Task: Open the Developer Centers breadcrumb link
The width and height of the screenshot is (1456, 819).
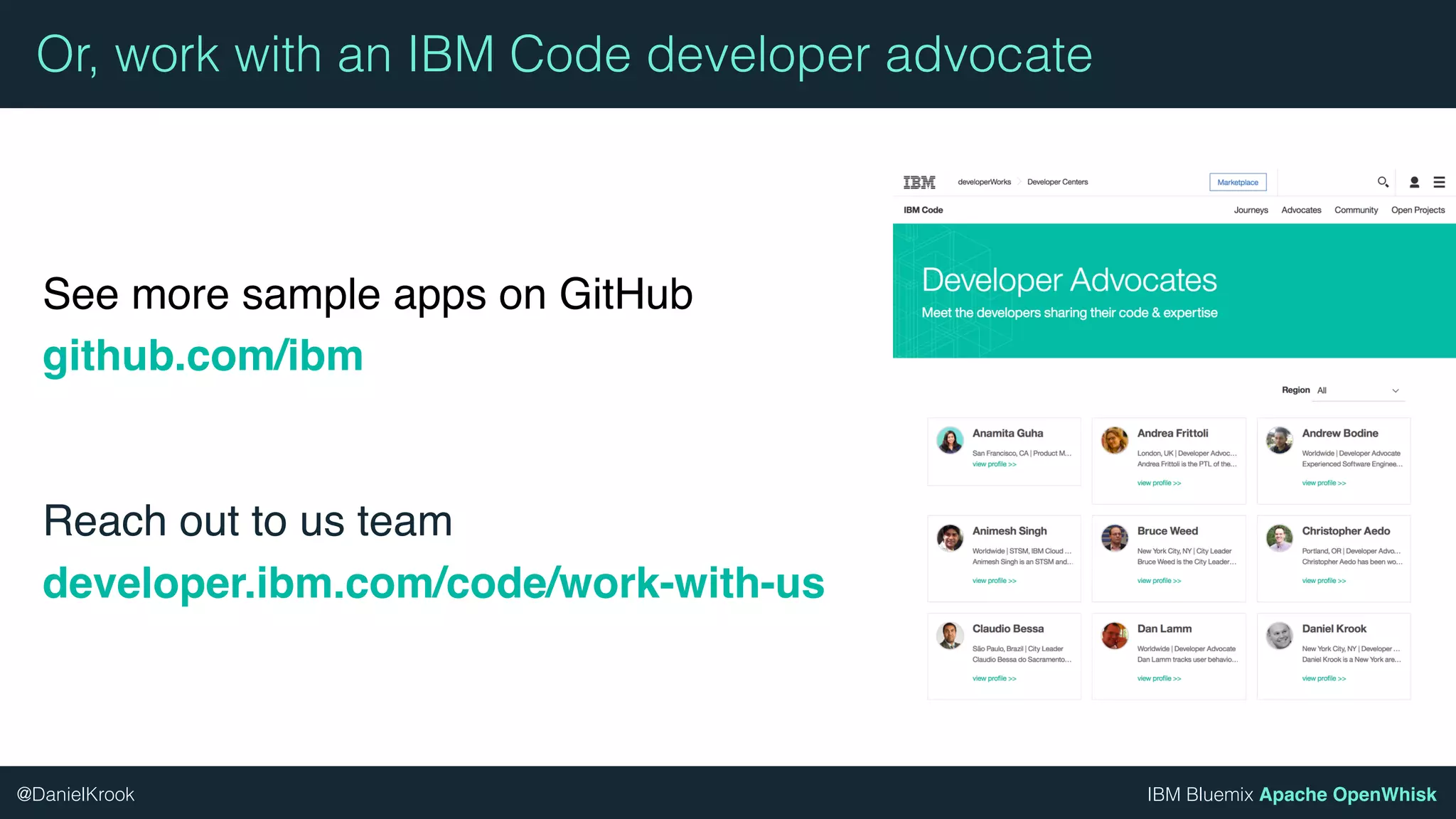Action: click(1057, 182)
